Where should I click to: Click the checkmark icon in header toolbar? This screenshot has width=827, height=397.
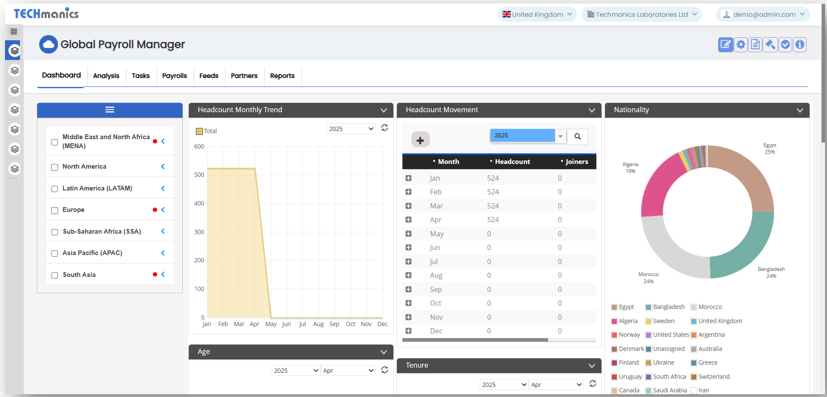[785, 45]
